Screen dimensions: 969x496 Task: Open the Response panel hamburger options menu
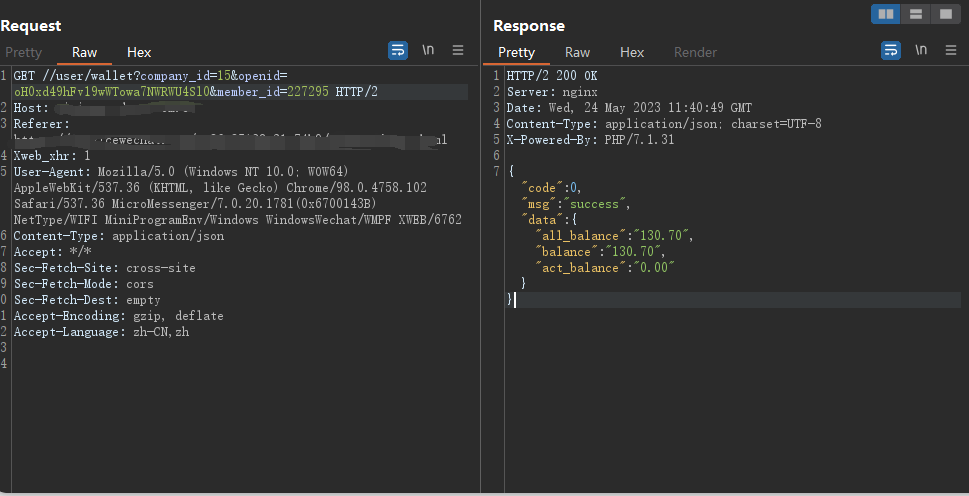[951, 50]
